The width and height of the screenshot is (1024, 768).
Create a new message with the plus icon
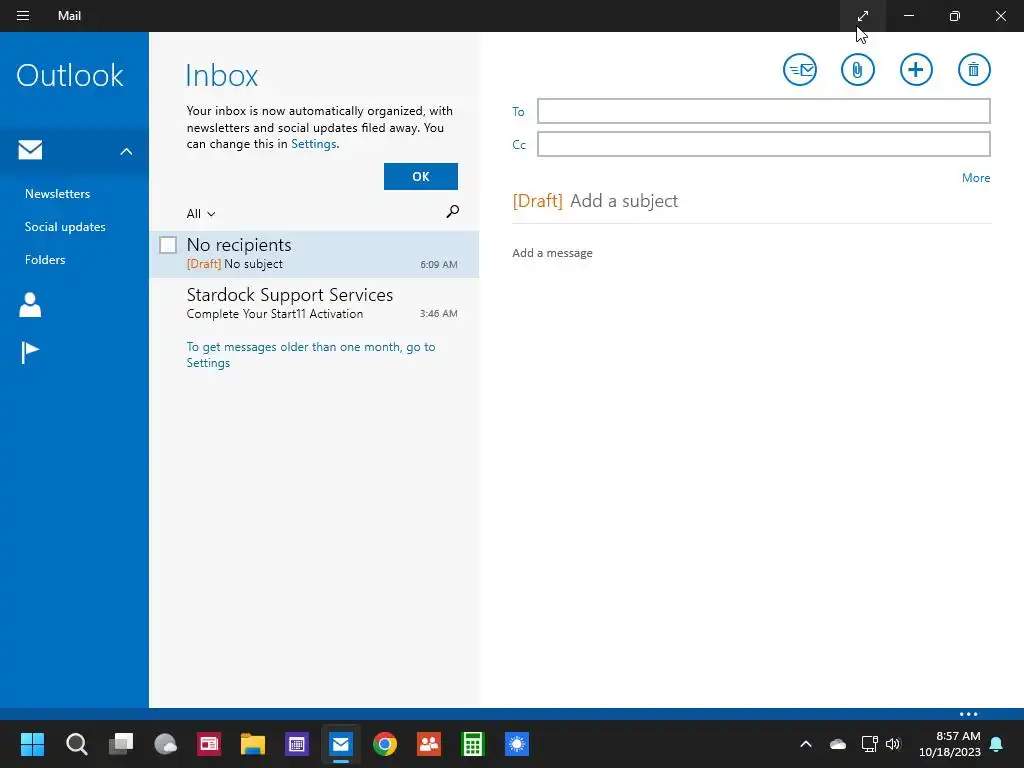(x=916, y=69)
